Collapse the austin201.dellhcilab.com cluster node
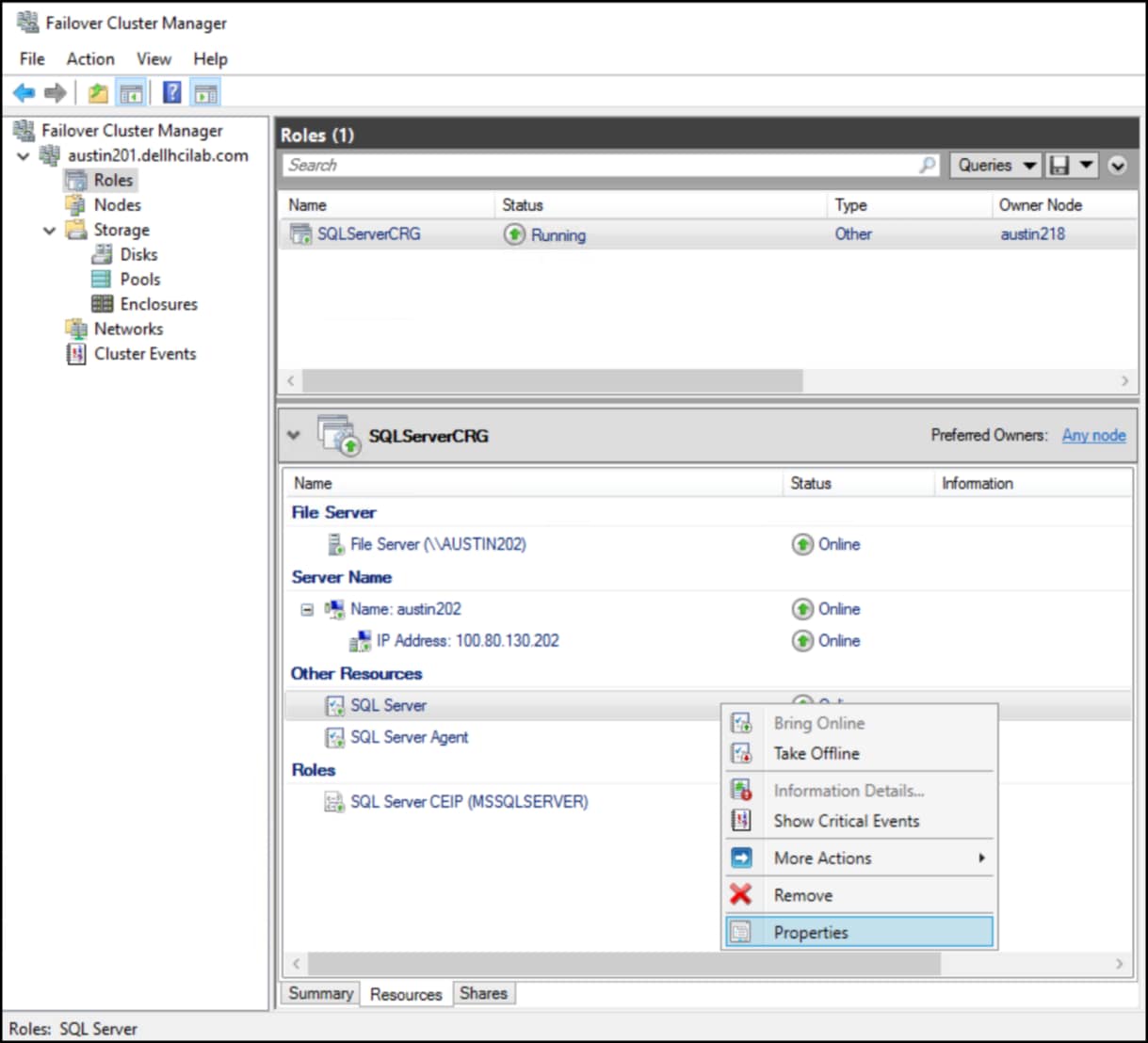Screen dimensions: 1148x1043 [24, 155]
